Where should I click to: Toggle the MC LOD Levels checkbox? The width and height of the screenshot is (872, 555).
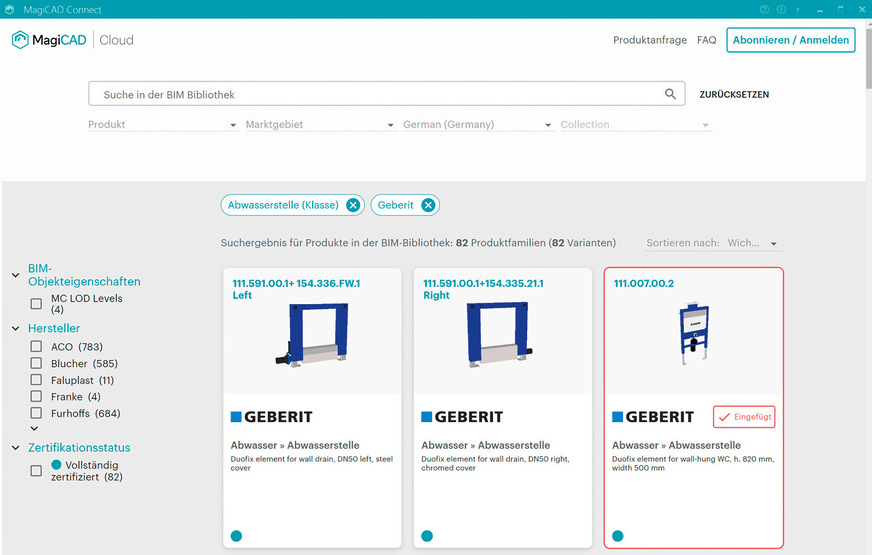pyautogui.click(x=36, y=304)
